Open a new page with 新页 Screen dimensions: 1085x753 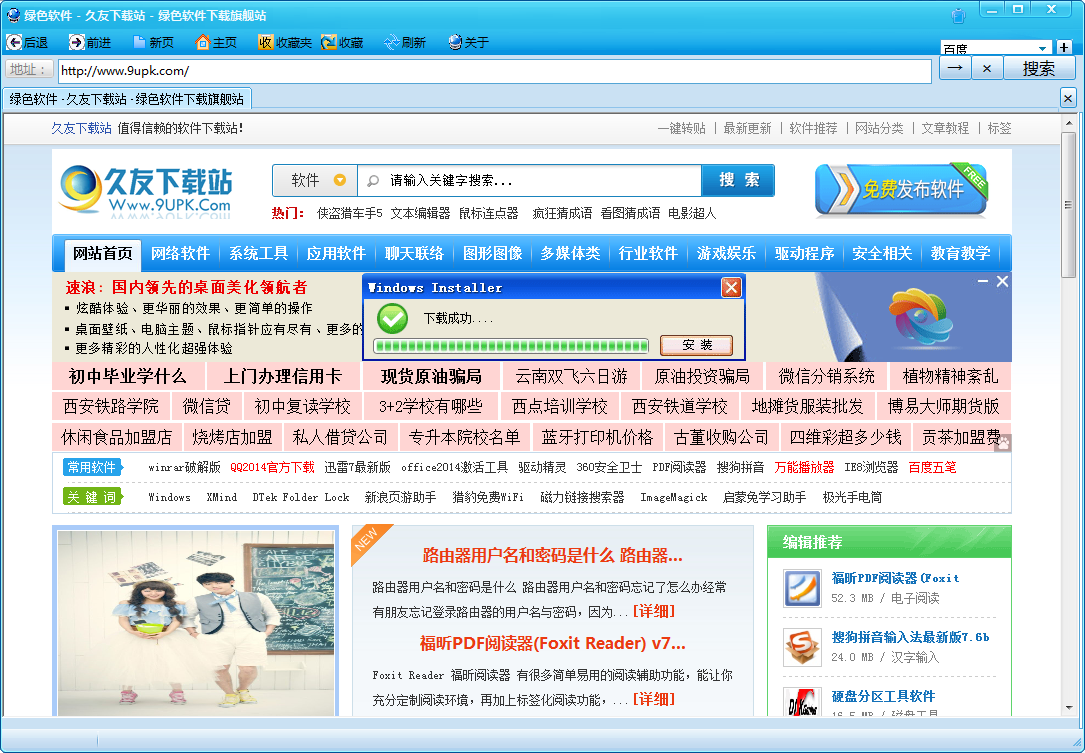(153, 42)
